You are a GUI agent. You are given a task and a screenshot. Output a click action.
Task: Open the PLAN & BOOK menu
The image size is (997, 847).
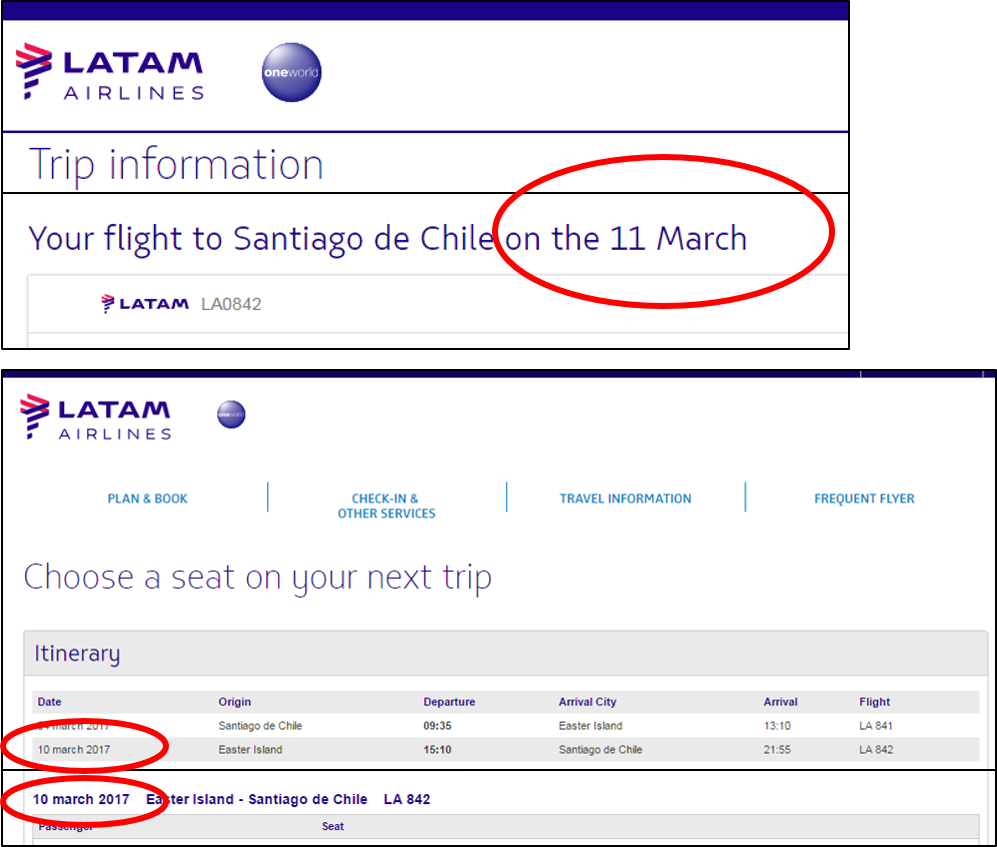pos(148,499)
